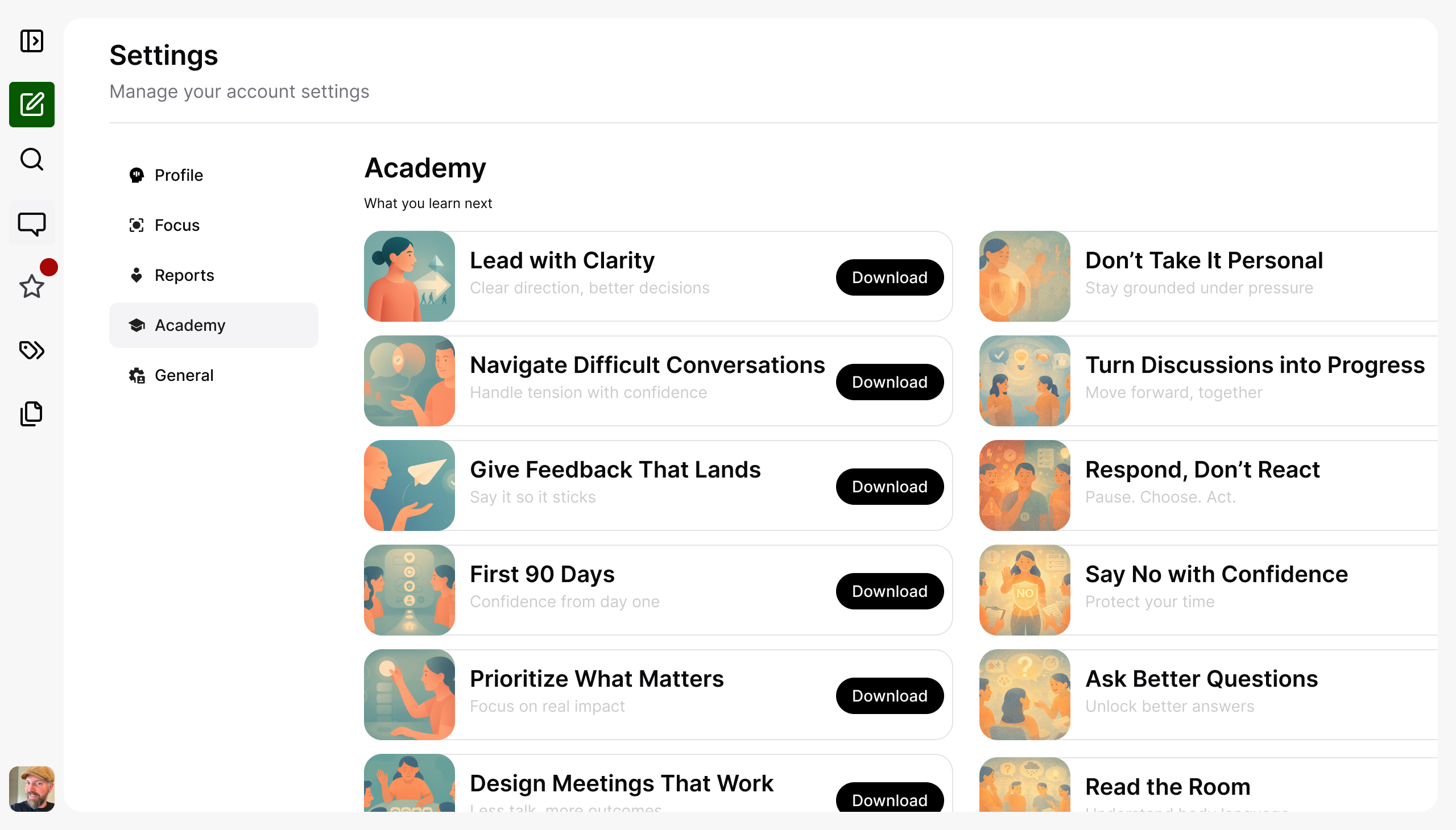Viewport: 1456px width, 830px height.
Task: Download the First 90 Days course
Action: pyautogui.click(x=888, y=591)
